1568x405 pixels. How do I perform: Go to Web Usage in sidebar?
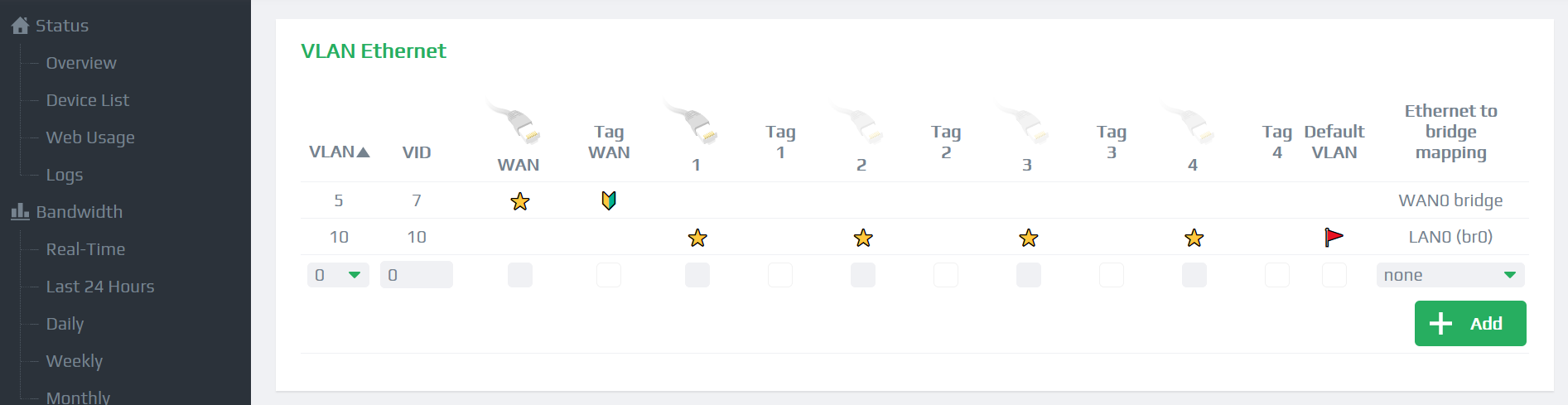(90, 137)
